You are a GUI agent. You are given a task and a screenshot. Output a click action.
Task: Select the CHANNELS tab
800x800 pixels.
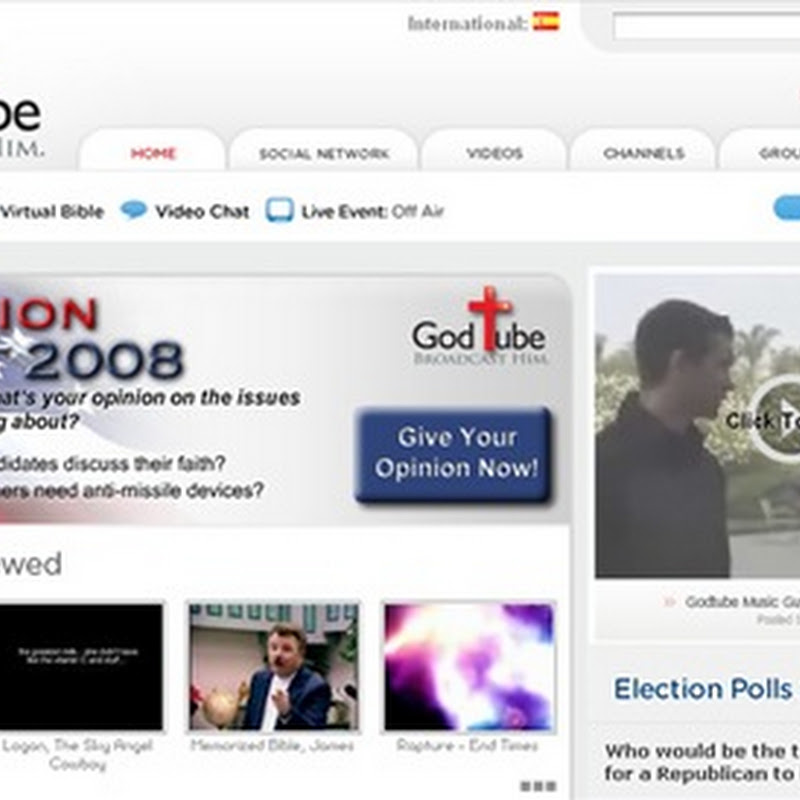(643, 154)
